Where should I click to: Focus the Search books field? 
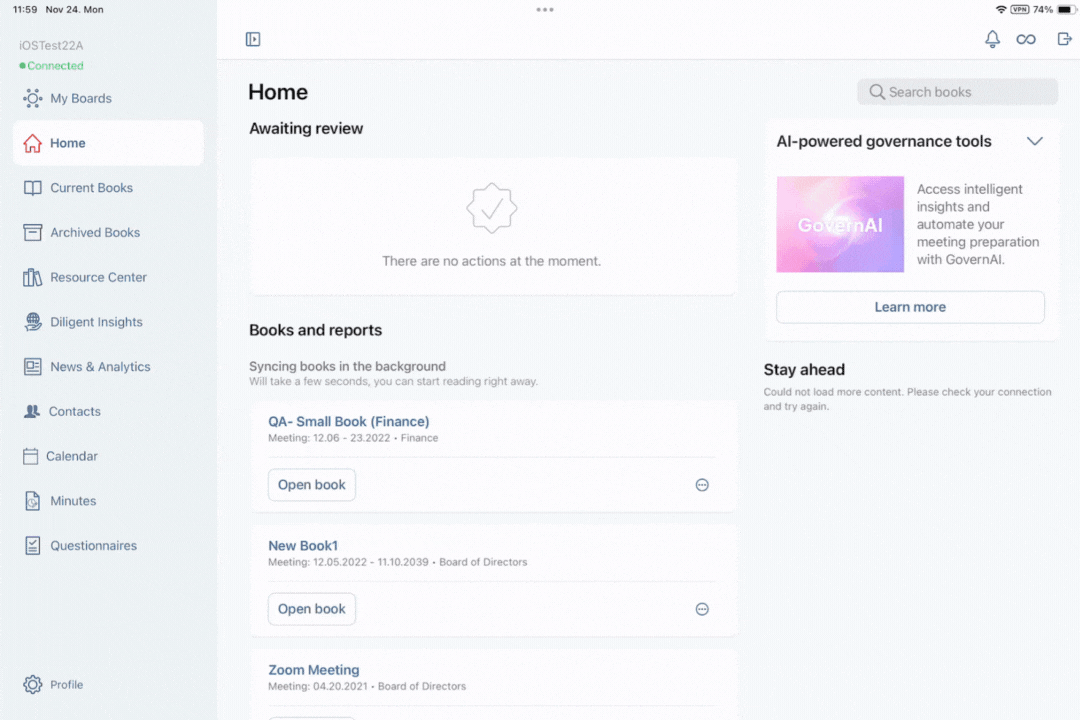957,92
